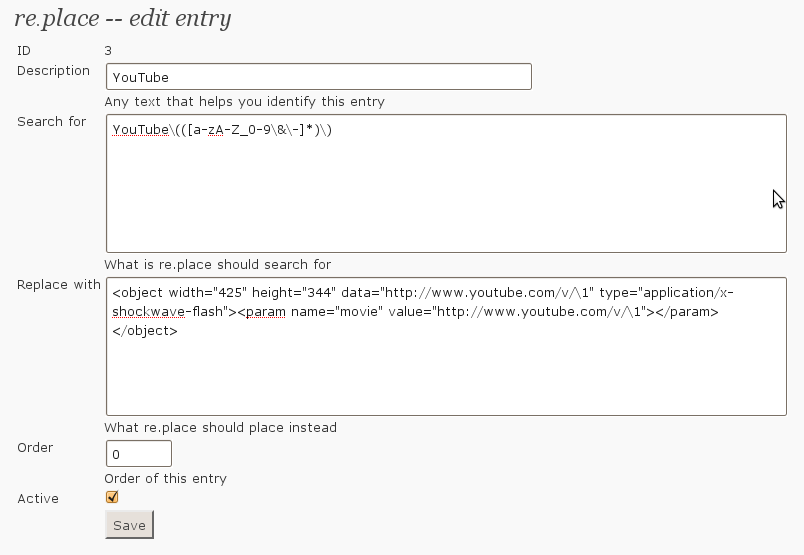
Task: Click inside the Search for textarea
Action: click(446, 184)
